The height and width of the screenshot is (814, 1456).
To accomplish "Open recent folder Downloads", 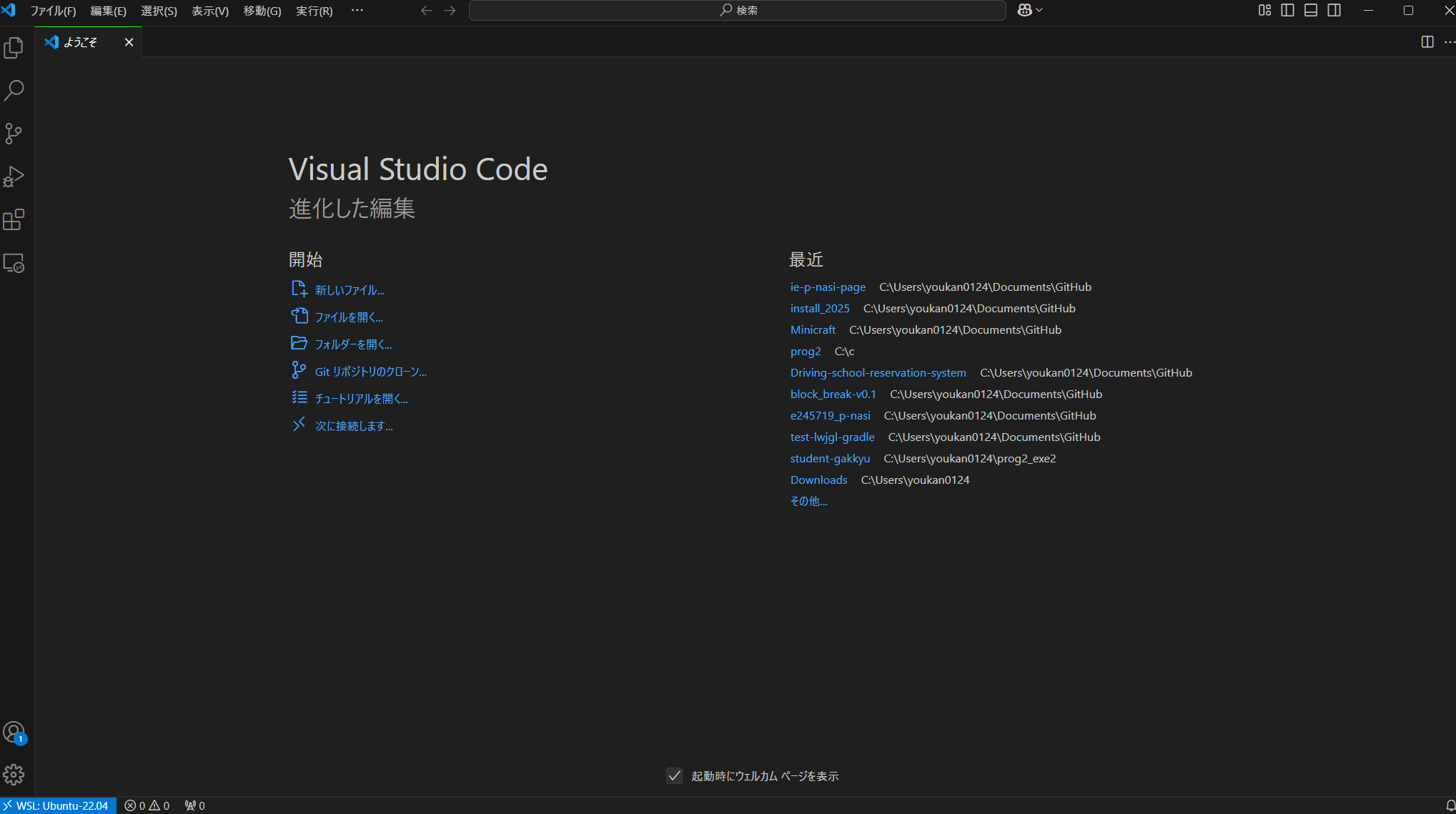I will pos(818,480).
